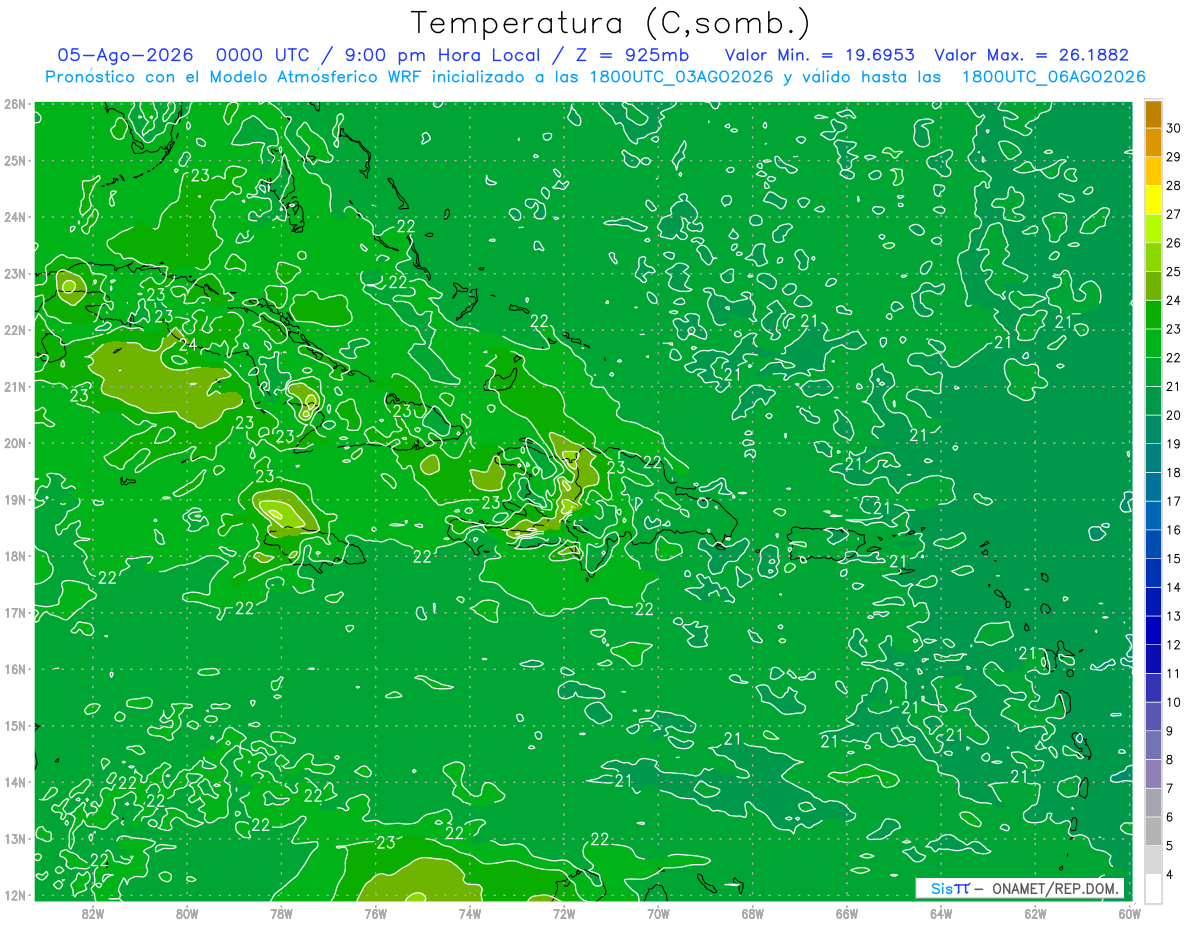This screenshot has height=927, width=1200.
Task: Click the "Valor Max. = 26.1882" reading
Action: click(x=1031, y=55)
